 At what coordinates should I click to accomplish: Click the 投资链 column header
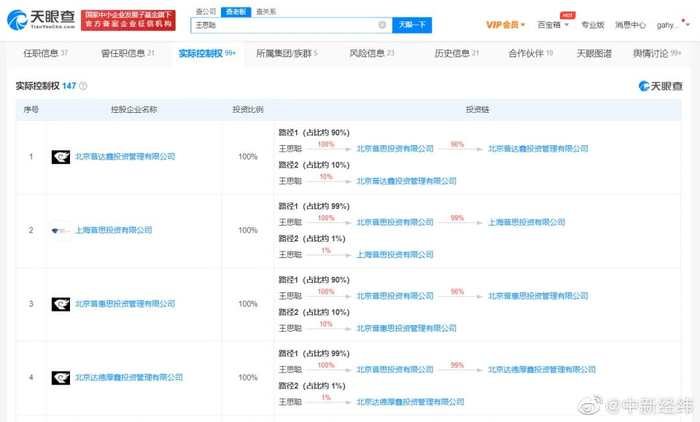coord(477,110)
